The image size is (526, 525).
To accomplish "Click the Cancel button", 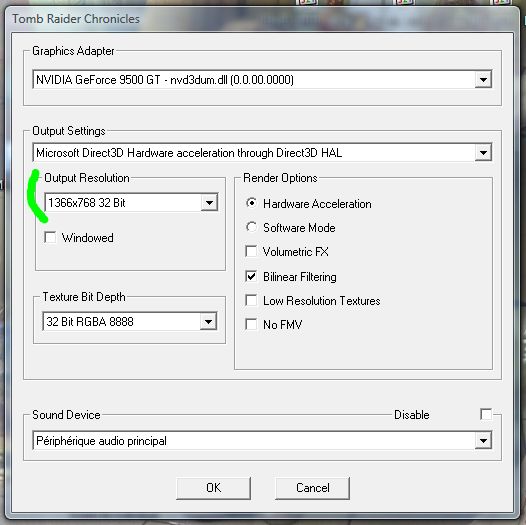I will click(x=312, y=488).
